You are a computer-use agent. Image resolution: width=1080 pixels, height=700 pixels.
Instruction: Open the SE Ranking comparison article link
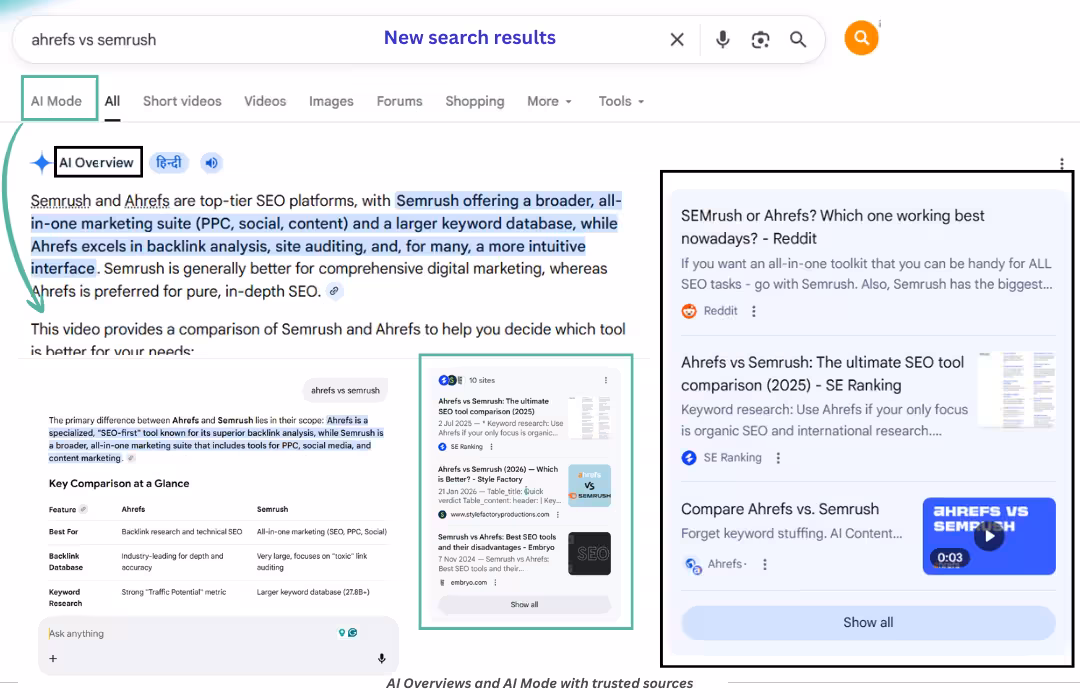tap(821, 375)
